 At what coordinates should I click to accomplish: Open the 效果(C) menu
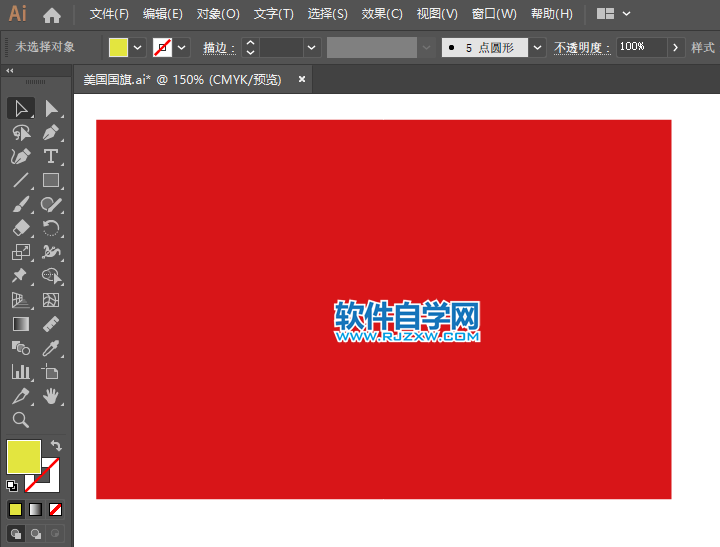(x=382, y=14)
